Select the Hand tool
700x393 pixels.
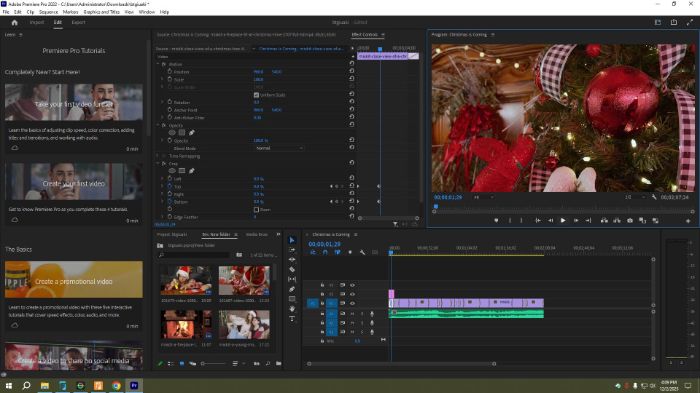292,309
